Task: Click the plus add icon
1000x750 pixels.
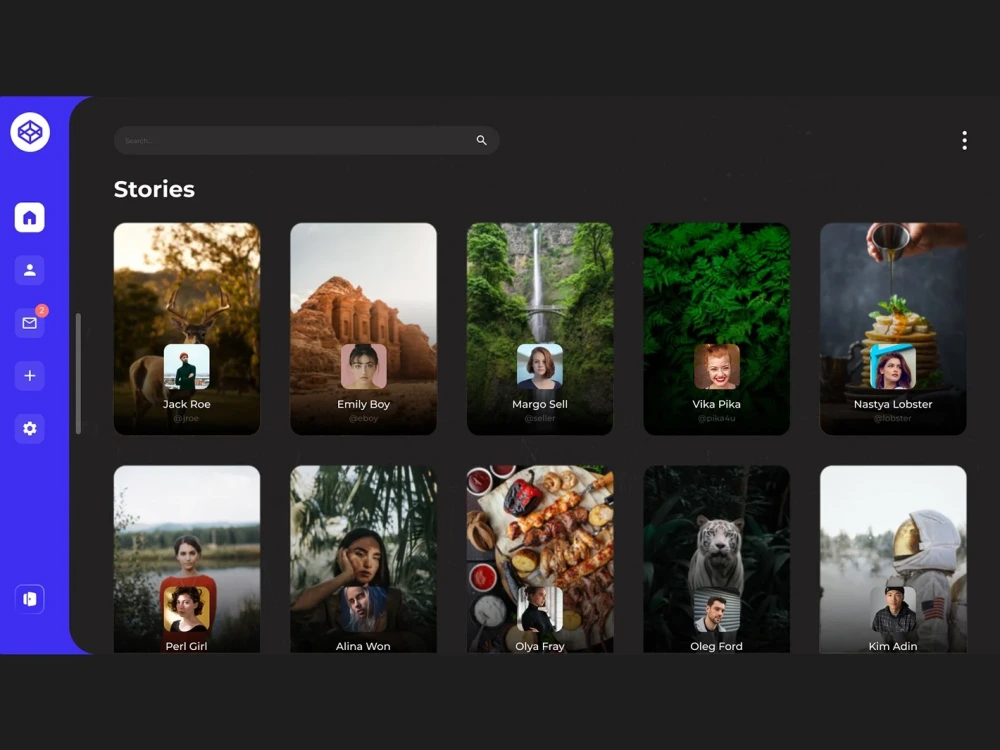Action: point(29,376)
